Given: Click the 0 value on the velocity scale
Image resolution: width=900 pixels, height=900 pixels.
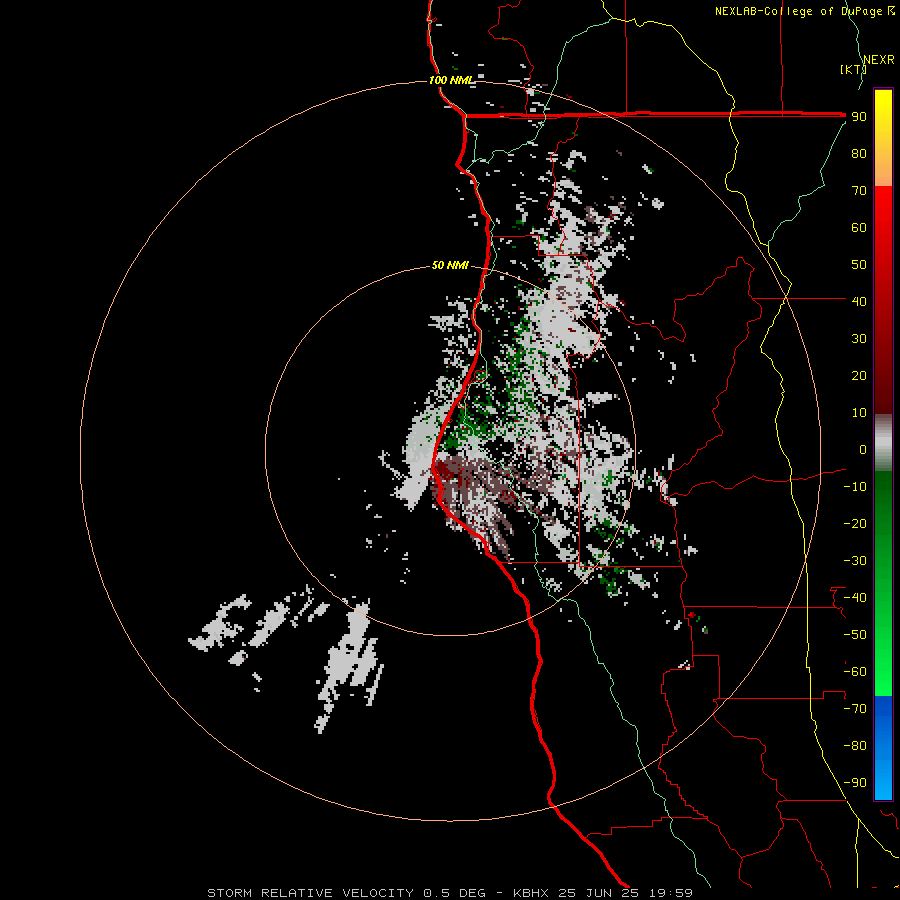Looking at the screenshot, I should click(x=863, y=450).
